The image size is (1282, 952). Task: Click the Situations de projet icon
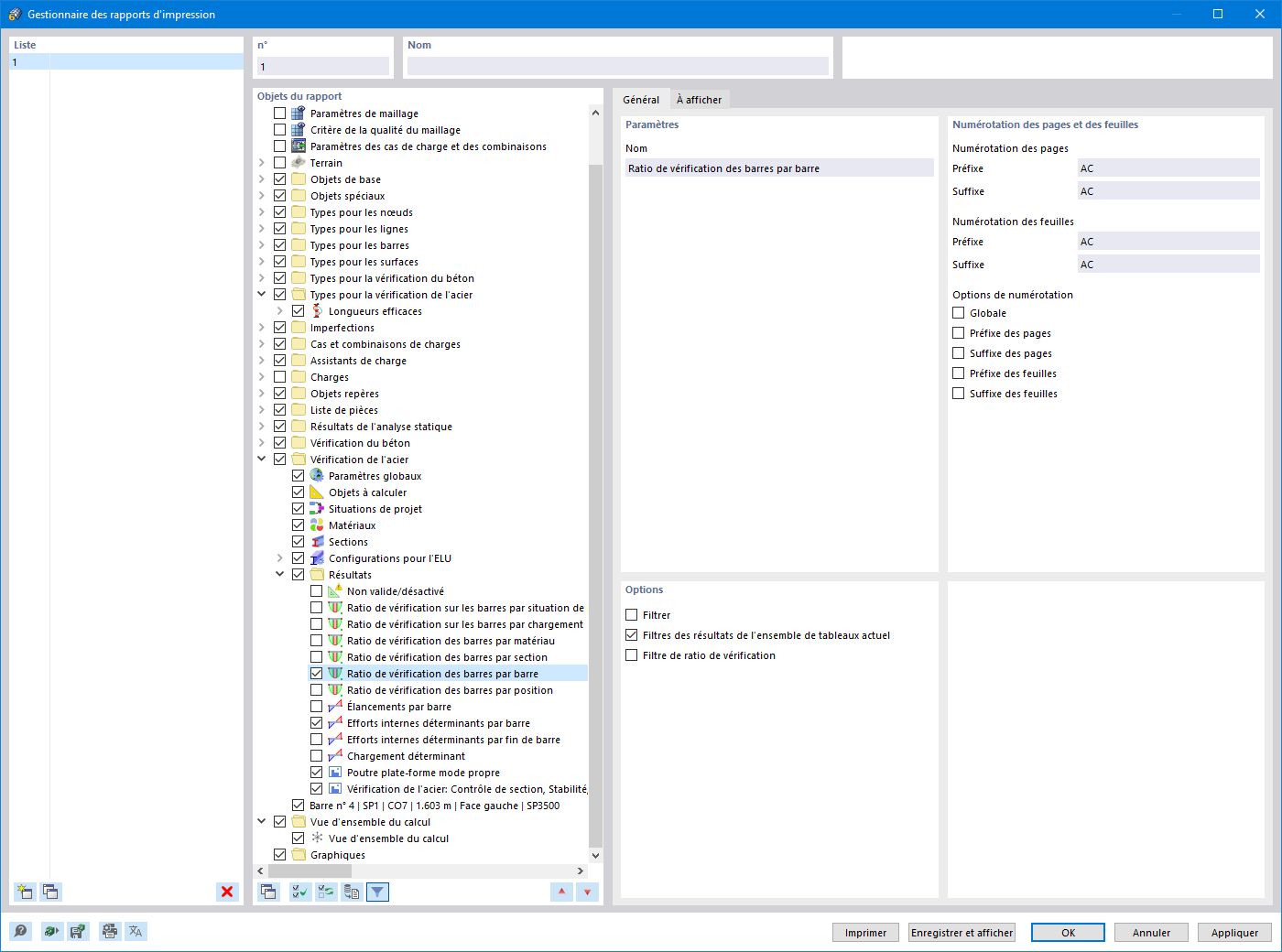317,509
